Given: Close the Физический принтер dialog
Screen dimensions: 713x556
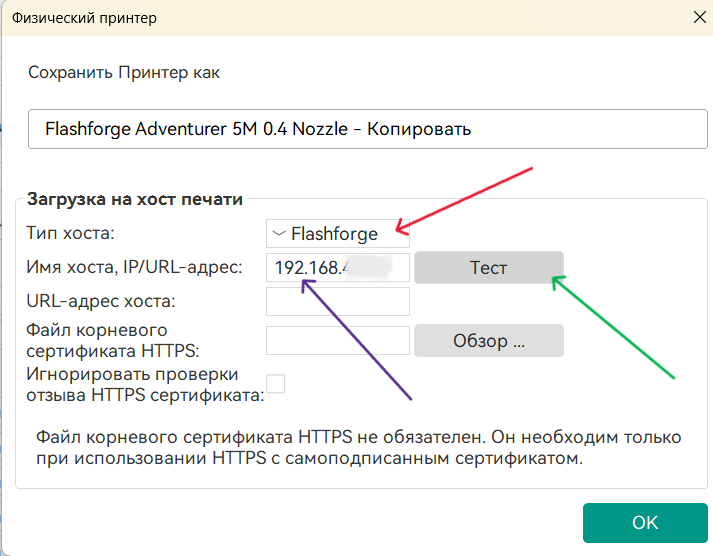Looking at the screenshot, I should pos(699,18).
